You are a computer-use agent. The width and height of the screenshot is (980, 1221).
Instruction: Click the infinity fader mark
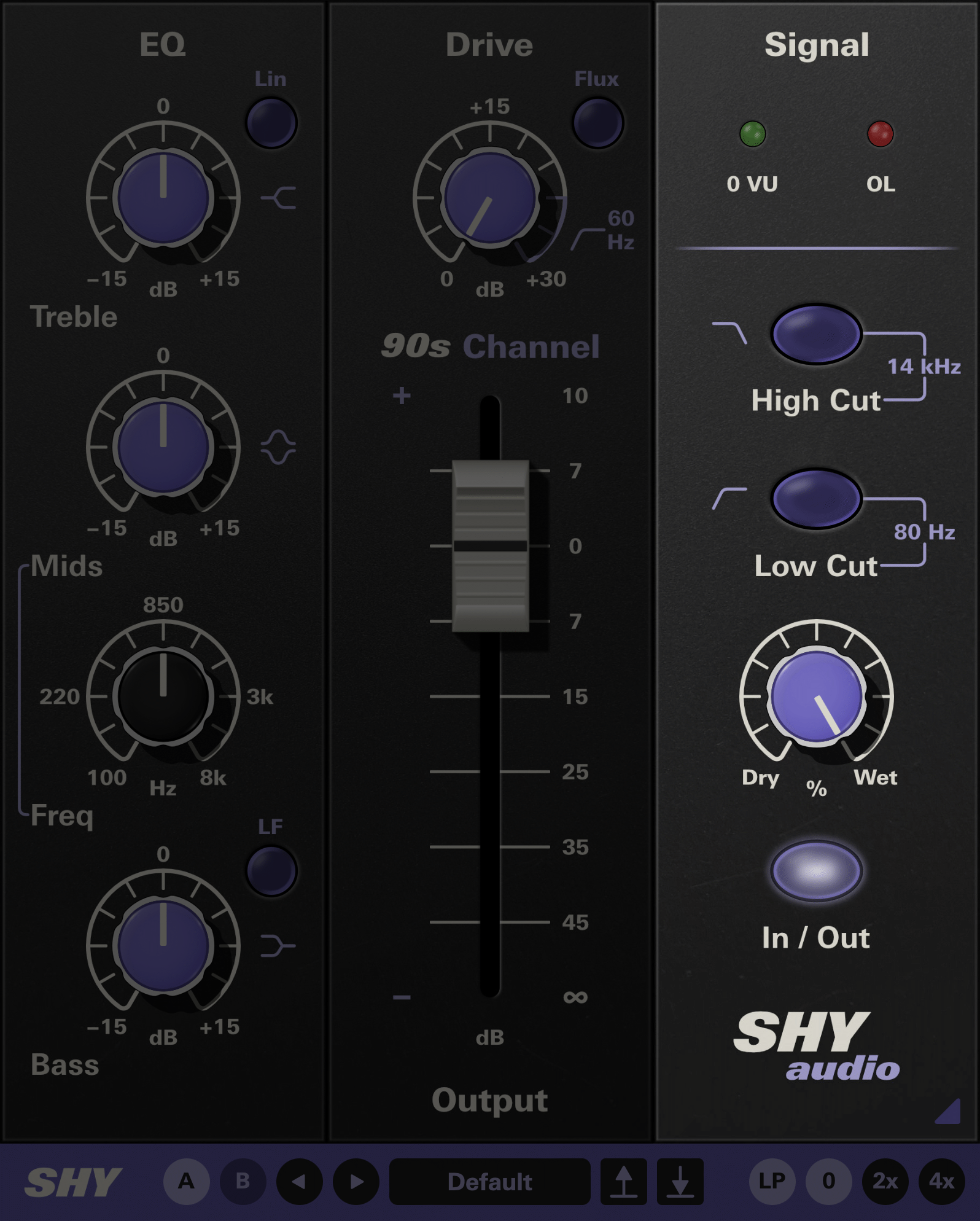point(575,997)
